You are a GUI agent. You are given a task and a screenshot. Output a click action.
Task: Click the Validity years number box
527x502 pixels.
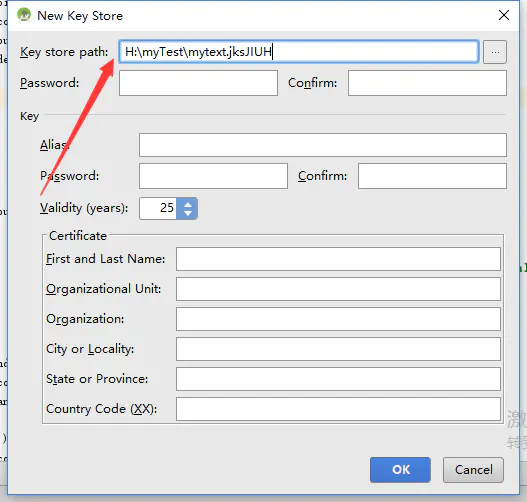[x=158, y=208]
